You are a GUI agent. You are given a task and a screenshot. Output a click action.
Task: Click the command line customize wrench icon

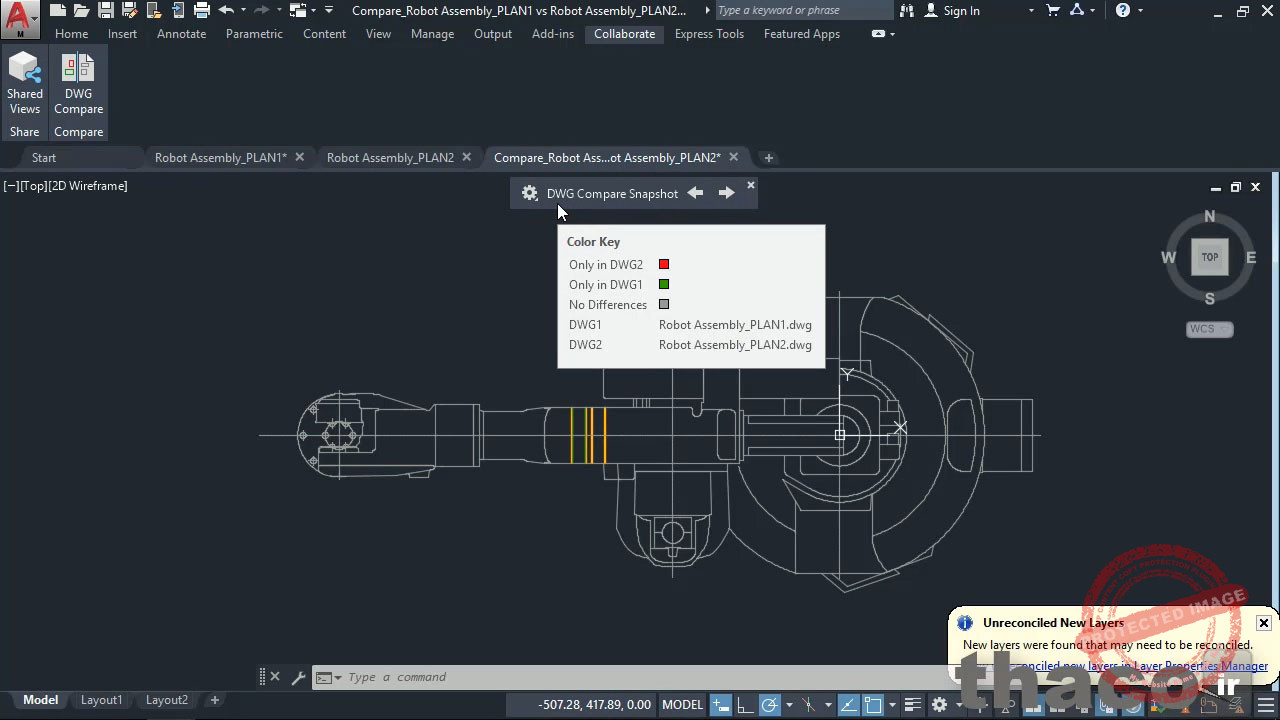tap(298, 677)
